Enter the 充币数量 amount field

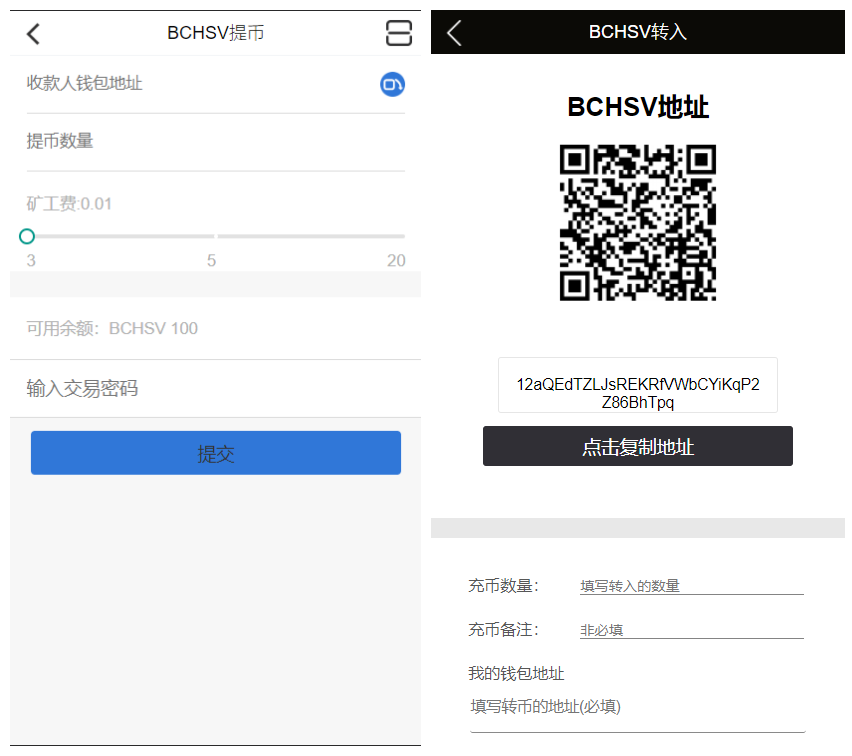point(691,586)
